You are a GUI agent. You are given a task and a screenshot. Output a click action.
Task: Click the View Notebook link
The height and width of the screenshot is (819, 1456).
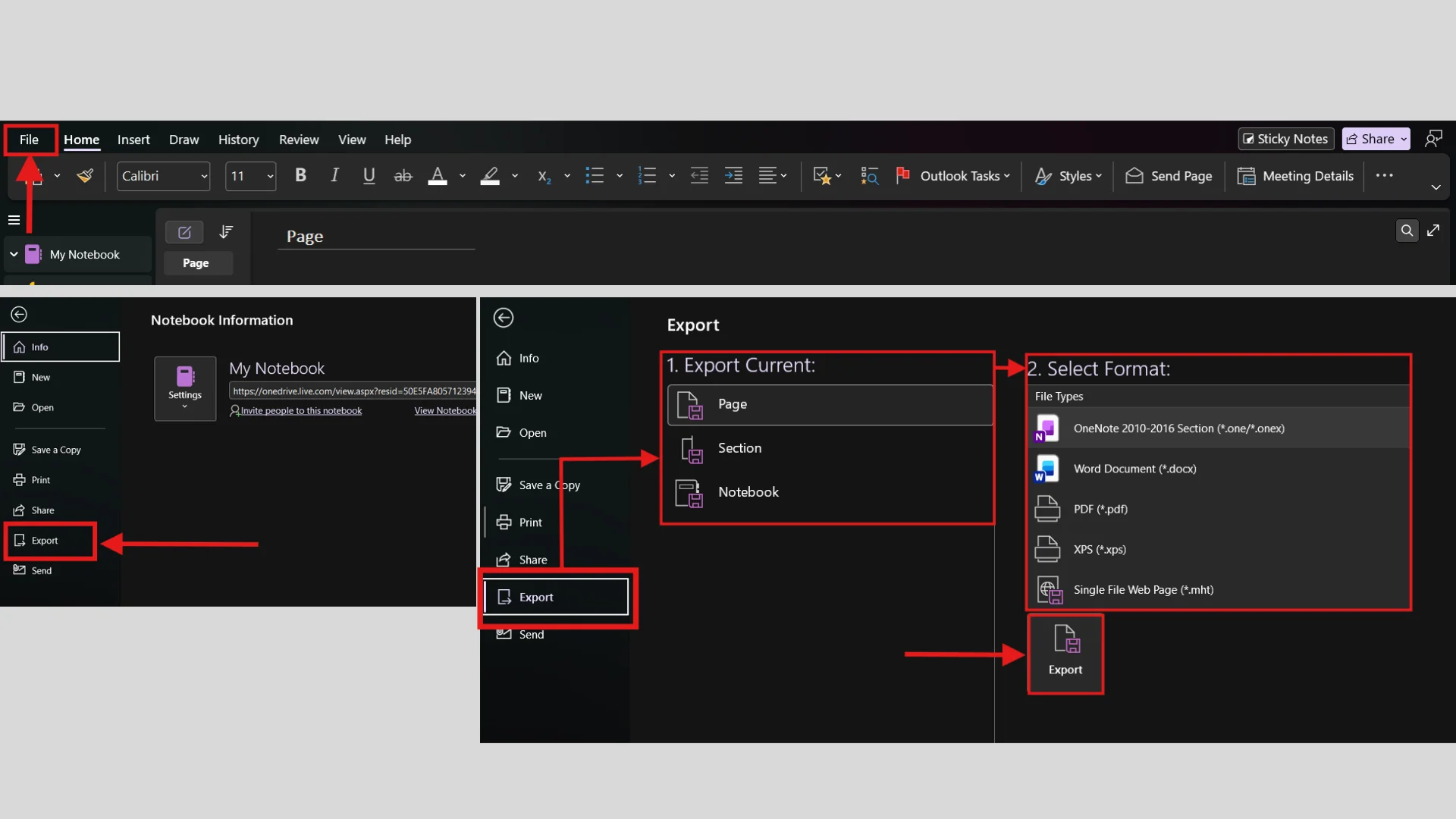(445, 411)
